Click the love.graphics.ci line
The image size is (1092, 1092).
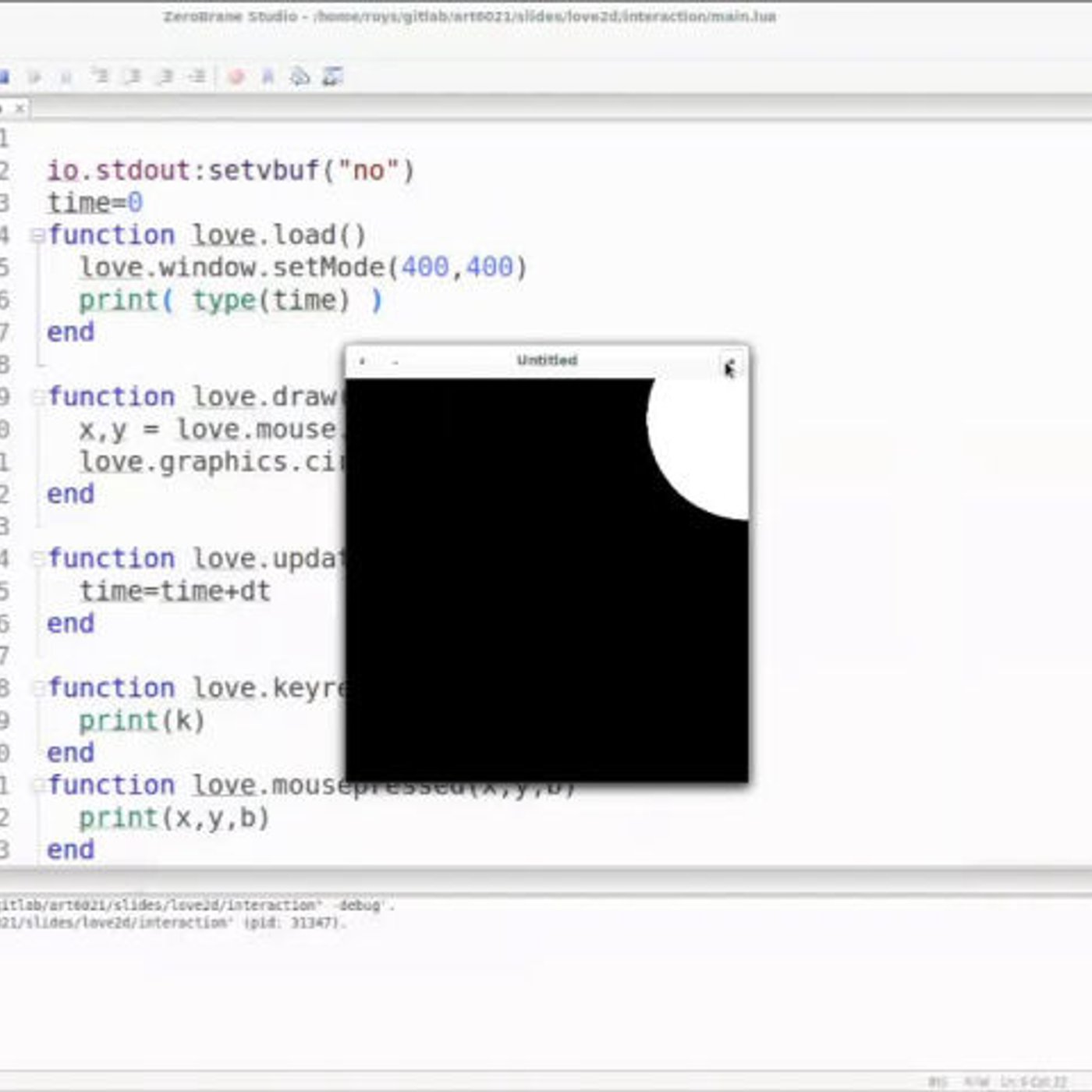click(x=211, y=463)
